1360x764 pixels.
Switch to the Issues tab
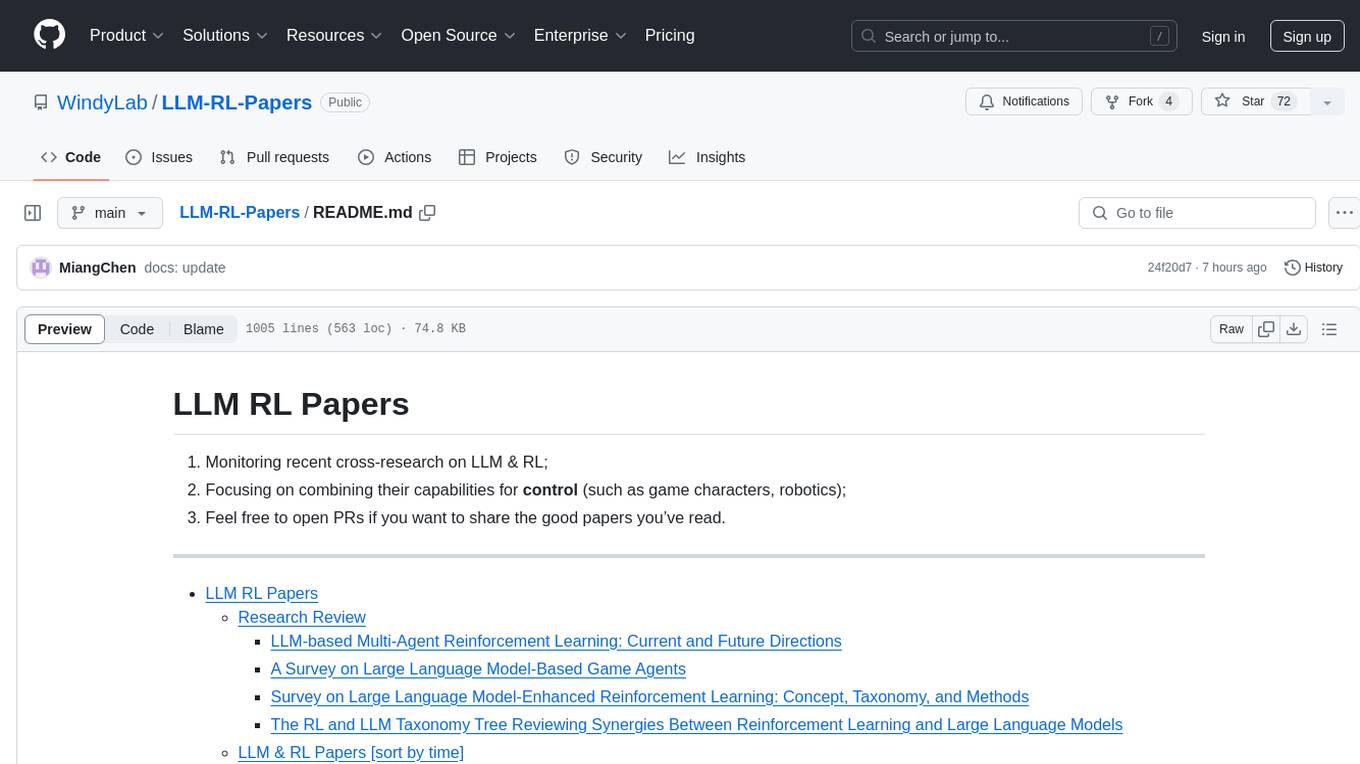pyautogui.click(x=159, y=157)
